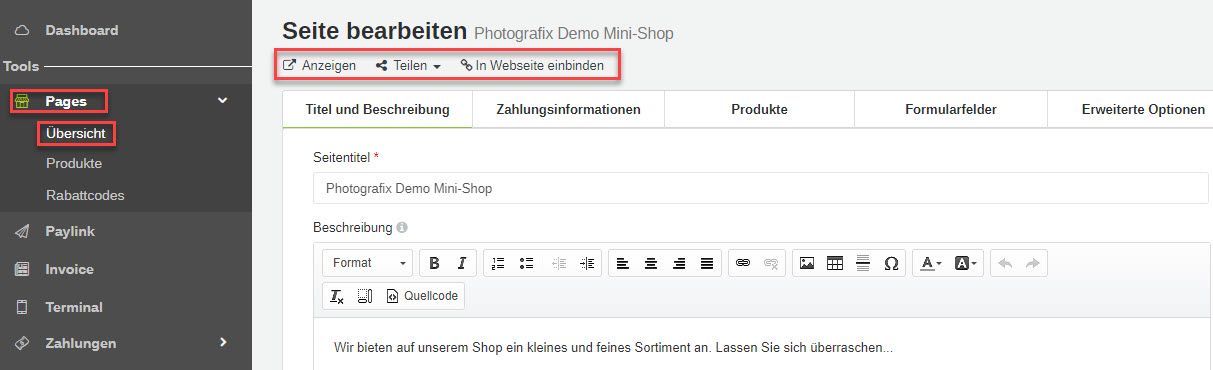Insert a hyperlink with the link icon
This screenshot has width=1213, height=370.
(x=742, y=263)
